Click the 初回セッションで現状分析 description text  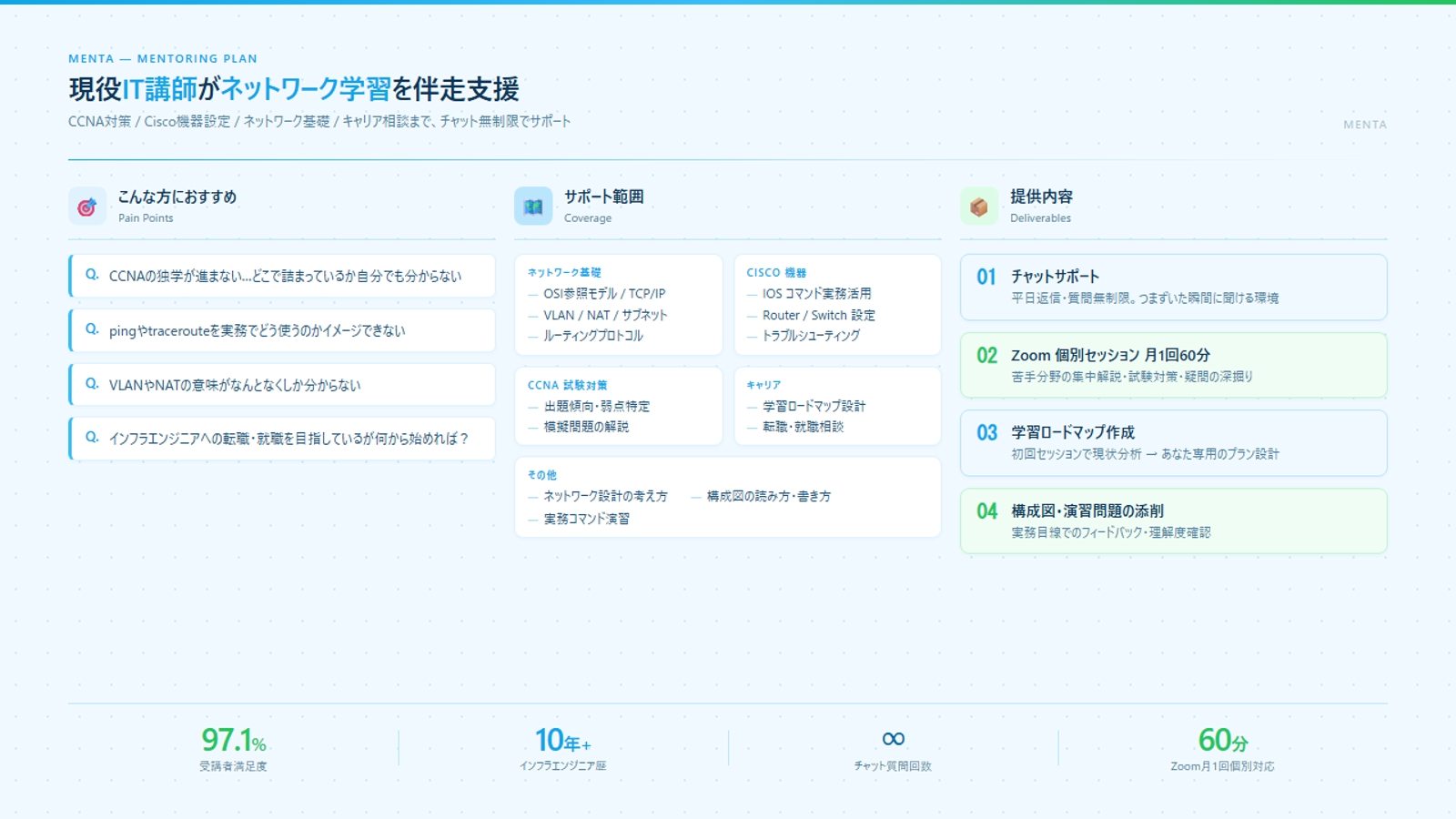point(1145,454)
